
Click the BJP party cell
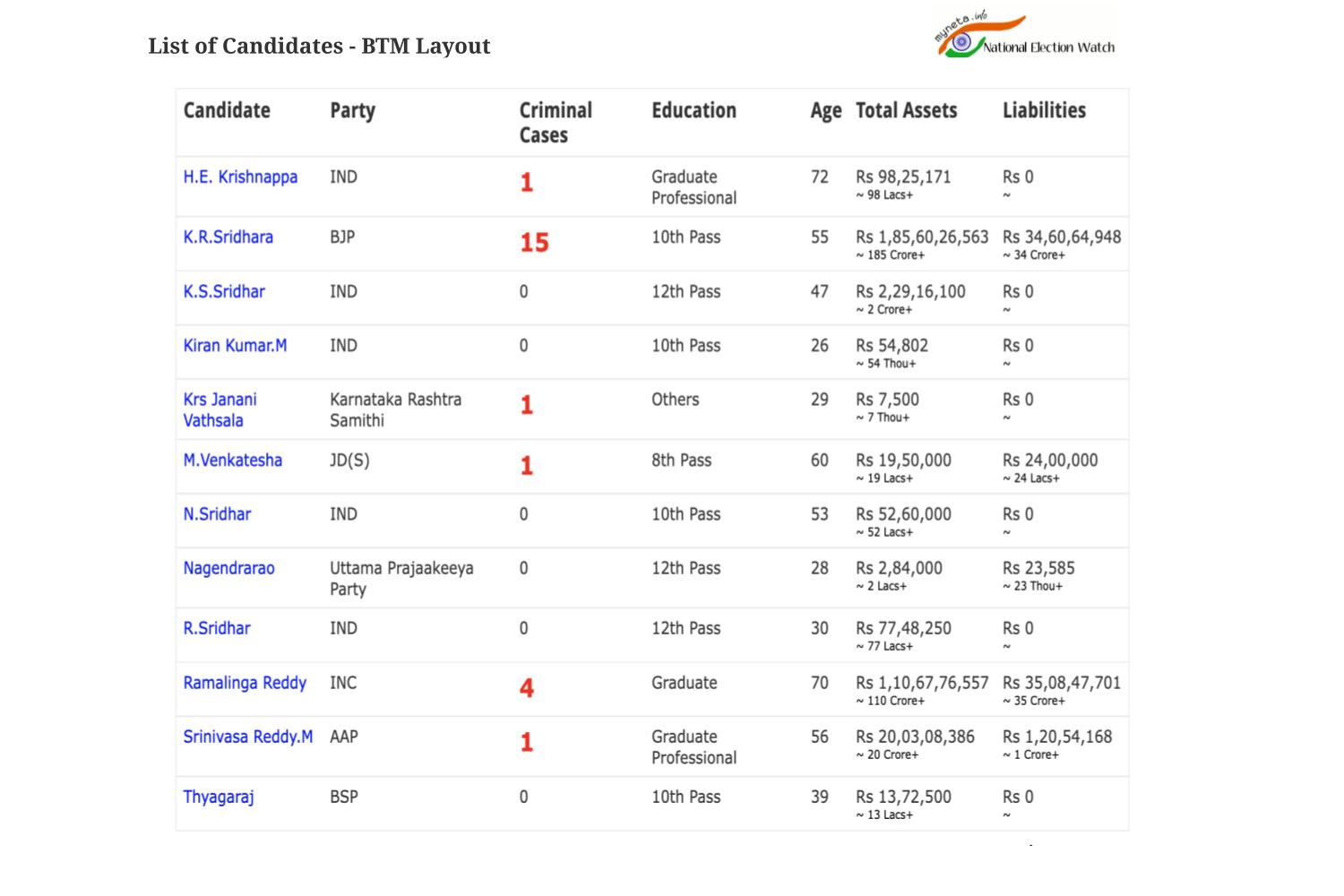click(342, 237)
